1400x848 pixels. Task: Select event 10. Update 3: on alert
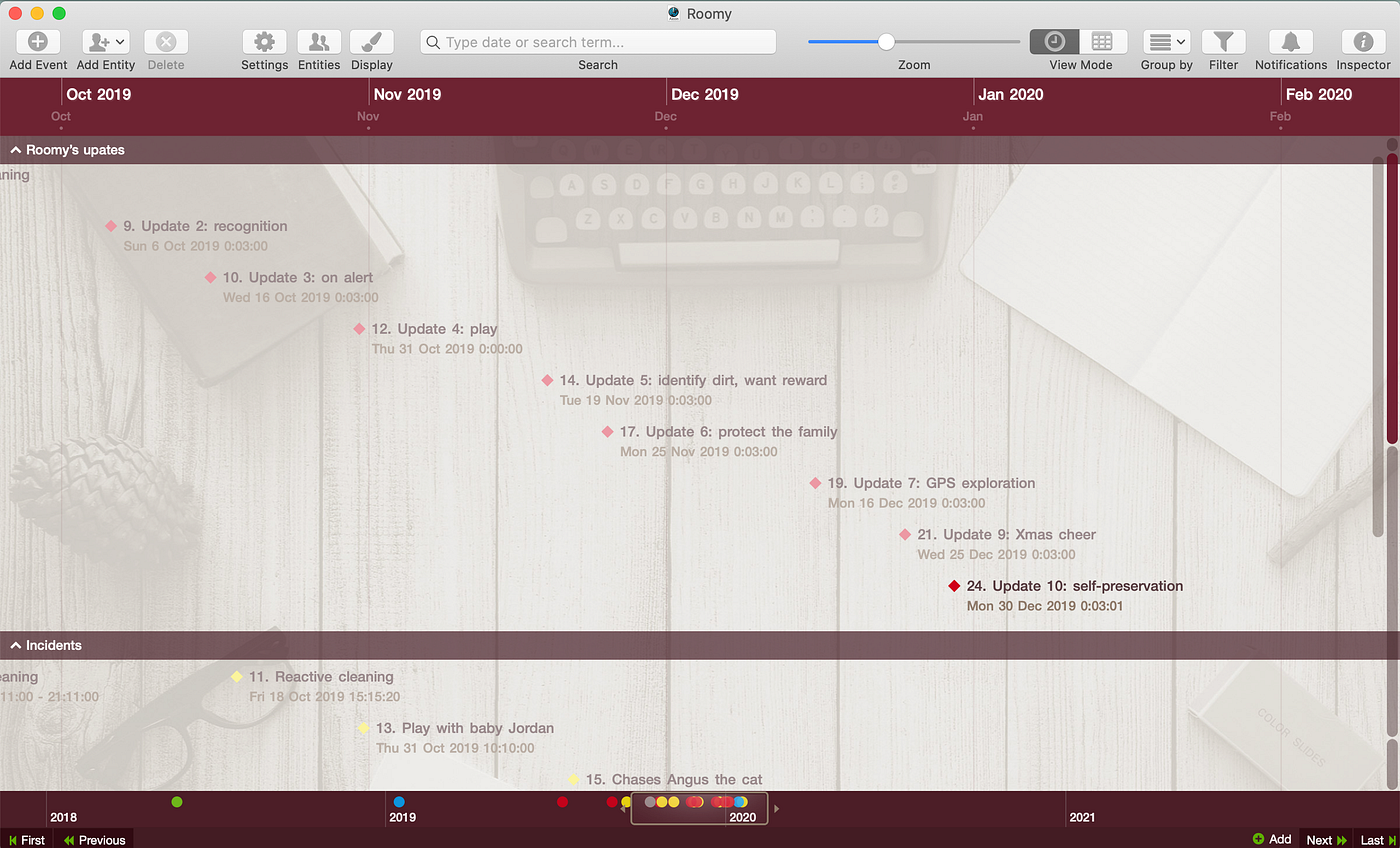click(297, 277)
